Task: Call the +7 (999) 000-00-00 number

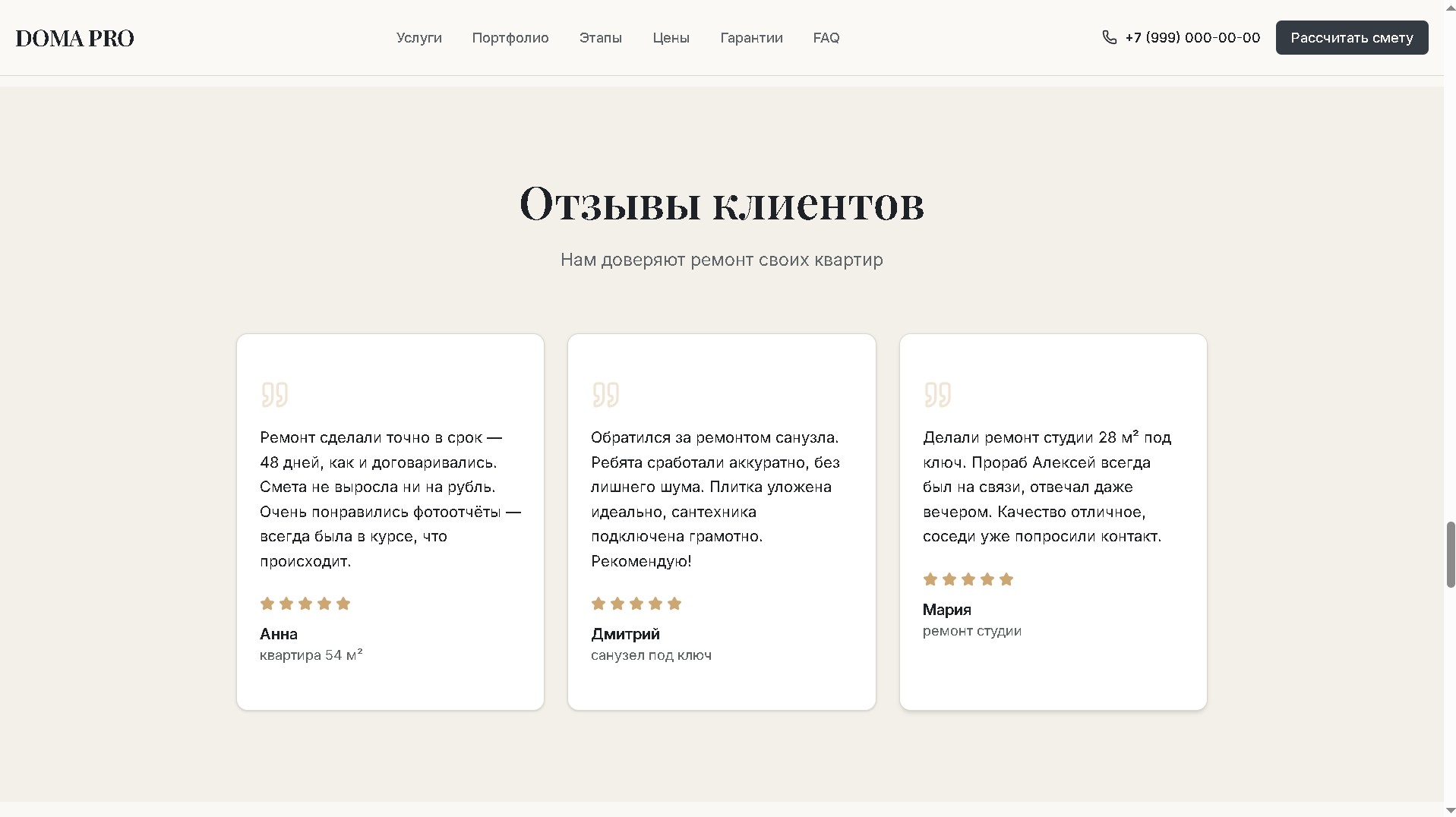Action: 1192,38
